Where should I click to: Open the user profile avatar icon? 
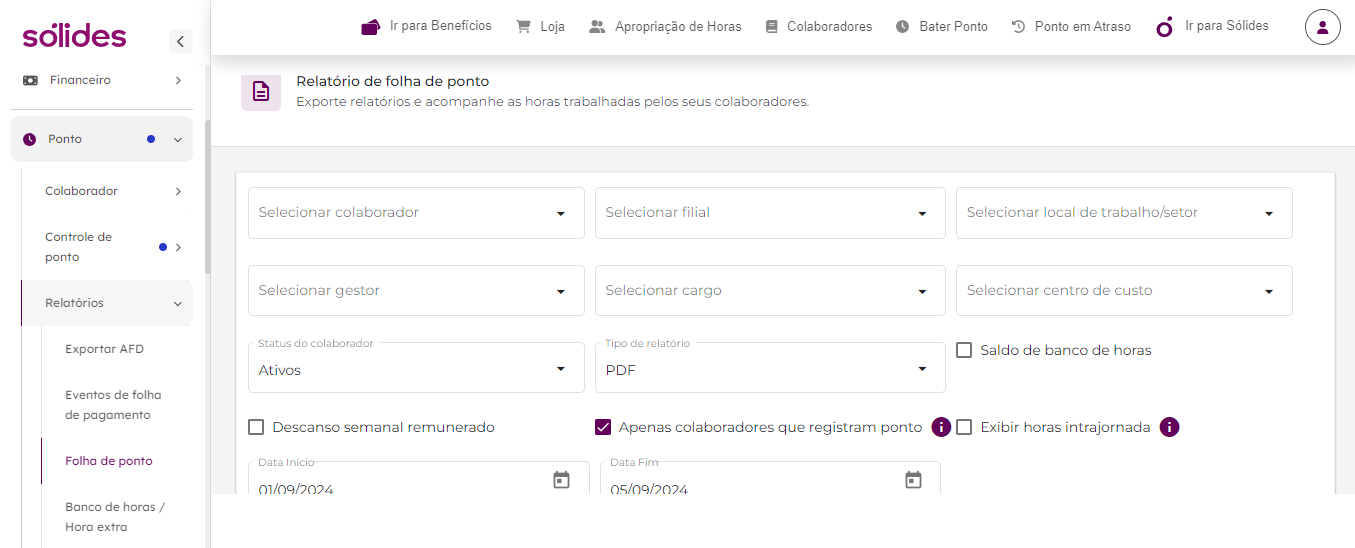(x=1323, y=27)
